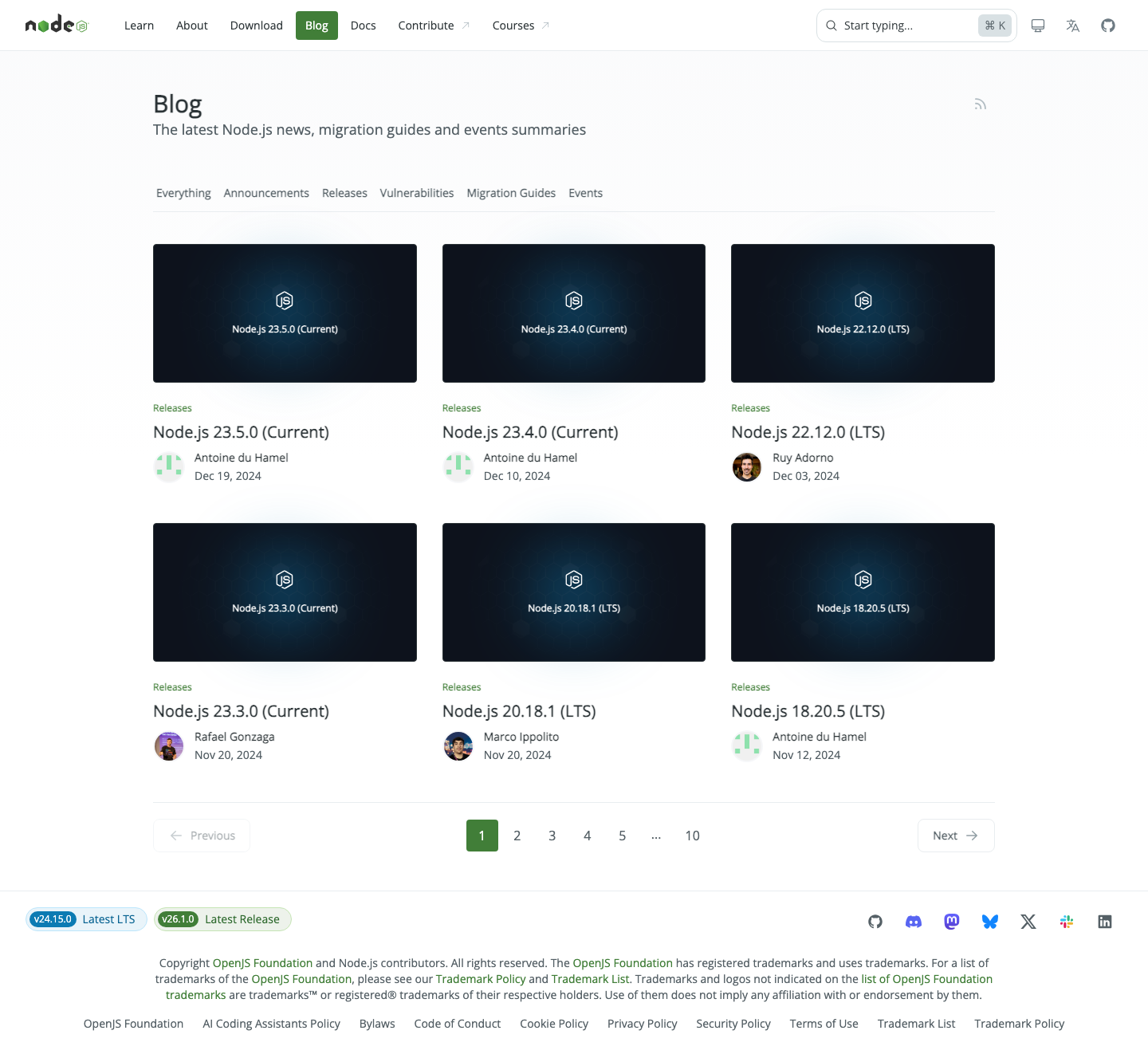1148x1054 pixels.
Task: Open Slack icon in footer
Action: pyautogui.click(x=1067, y=922)
